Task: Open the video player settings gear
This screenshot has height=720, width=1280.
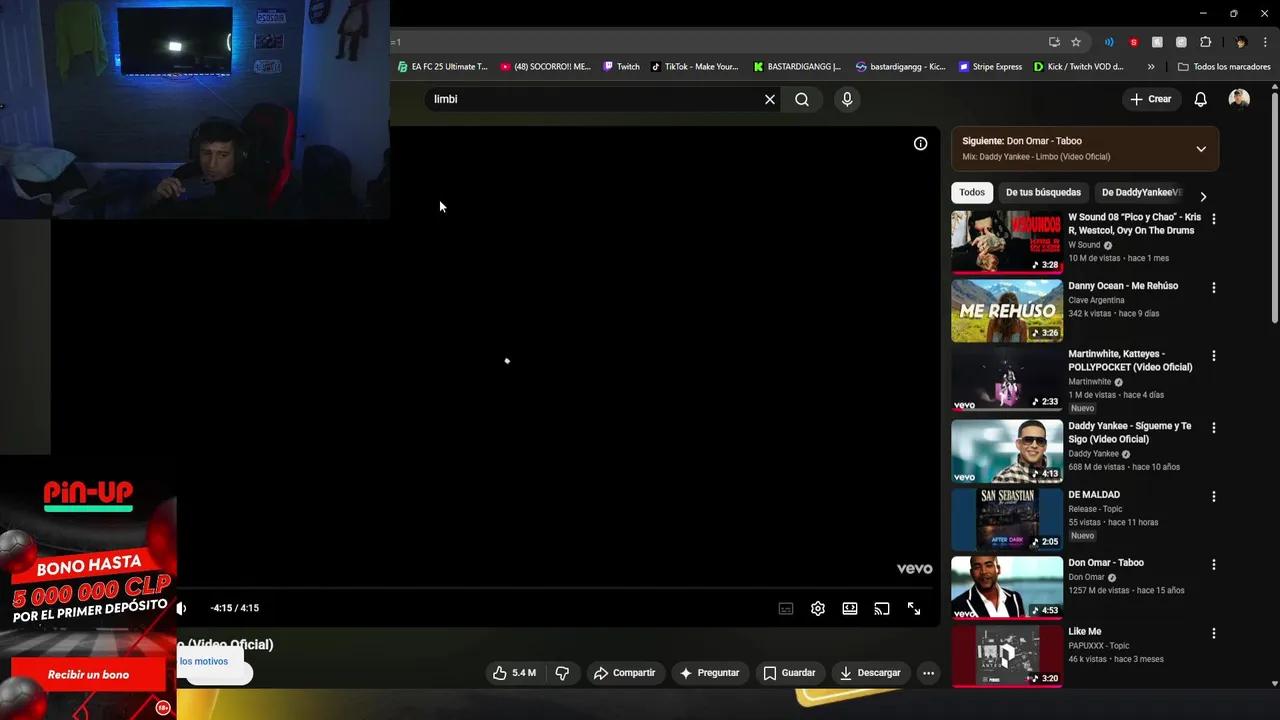Action: tap(817, 608)
